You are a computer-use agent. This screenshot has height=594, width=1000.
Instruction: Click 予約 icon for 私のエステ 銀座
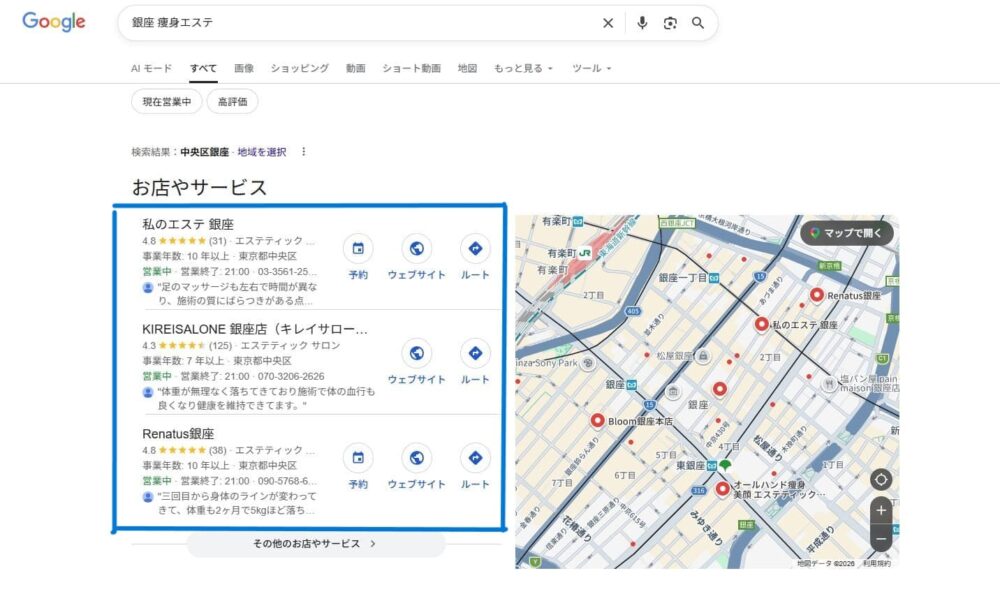point(358,249)
